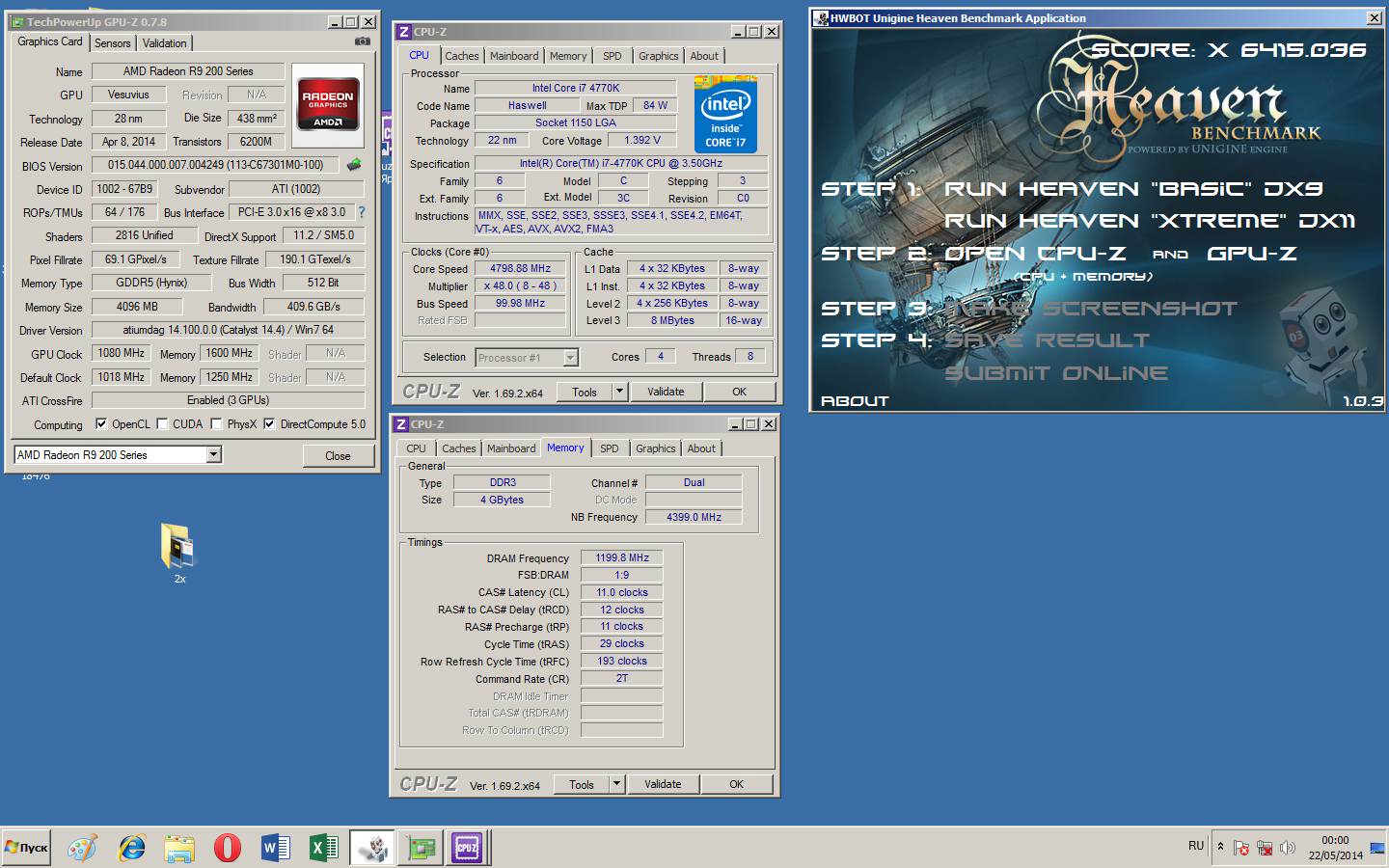This screenshot has width=1389, height=868.
Task: Open Graphics tab in lower CPU-Z window
Action: pos(656,448)
